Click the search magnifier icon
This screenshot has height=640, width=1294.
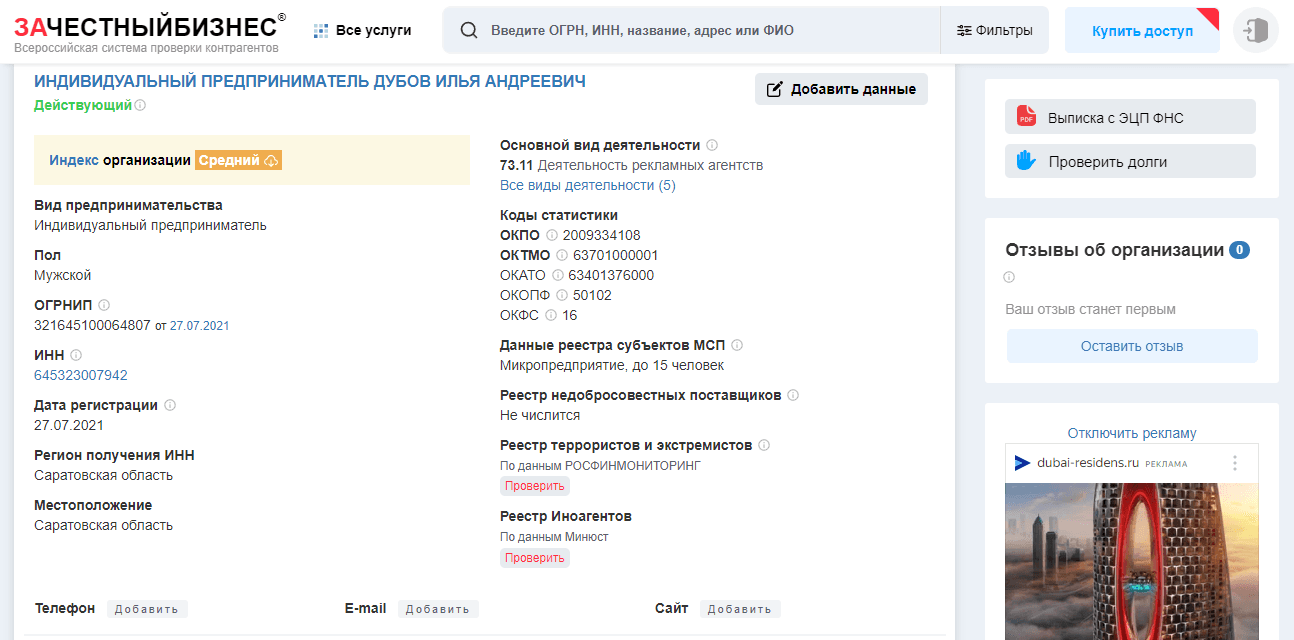point(468,30)
